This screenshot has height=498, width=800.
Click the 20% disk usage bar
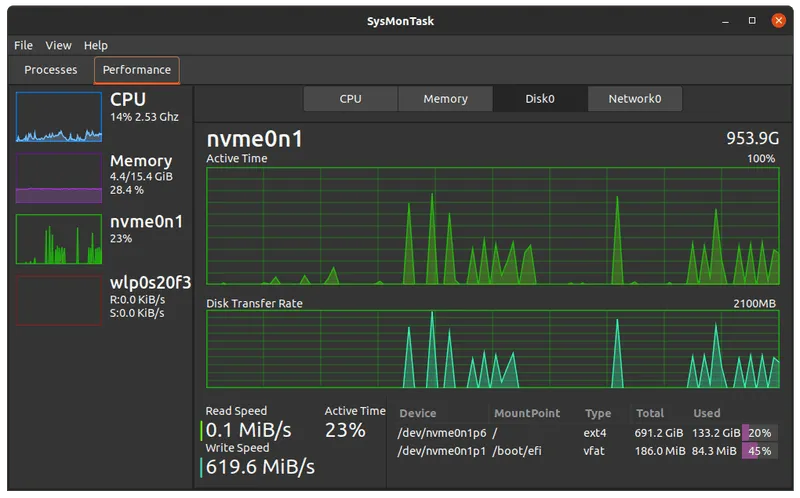click(x=759, y=433)
